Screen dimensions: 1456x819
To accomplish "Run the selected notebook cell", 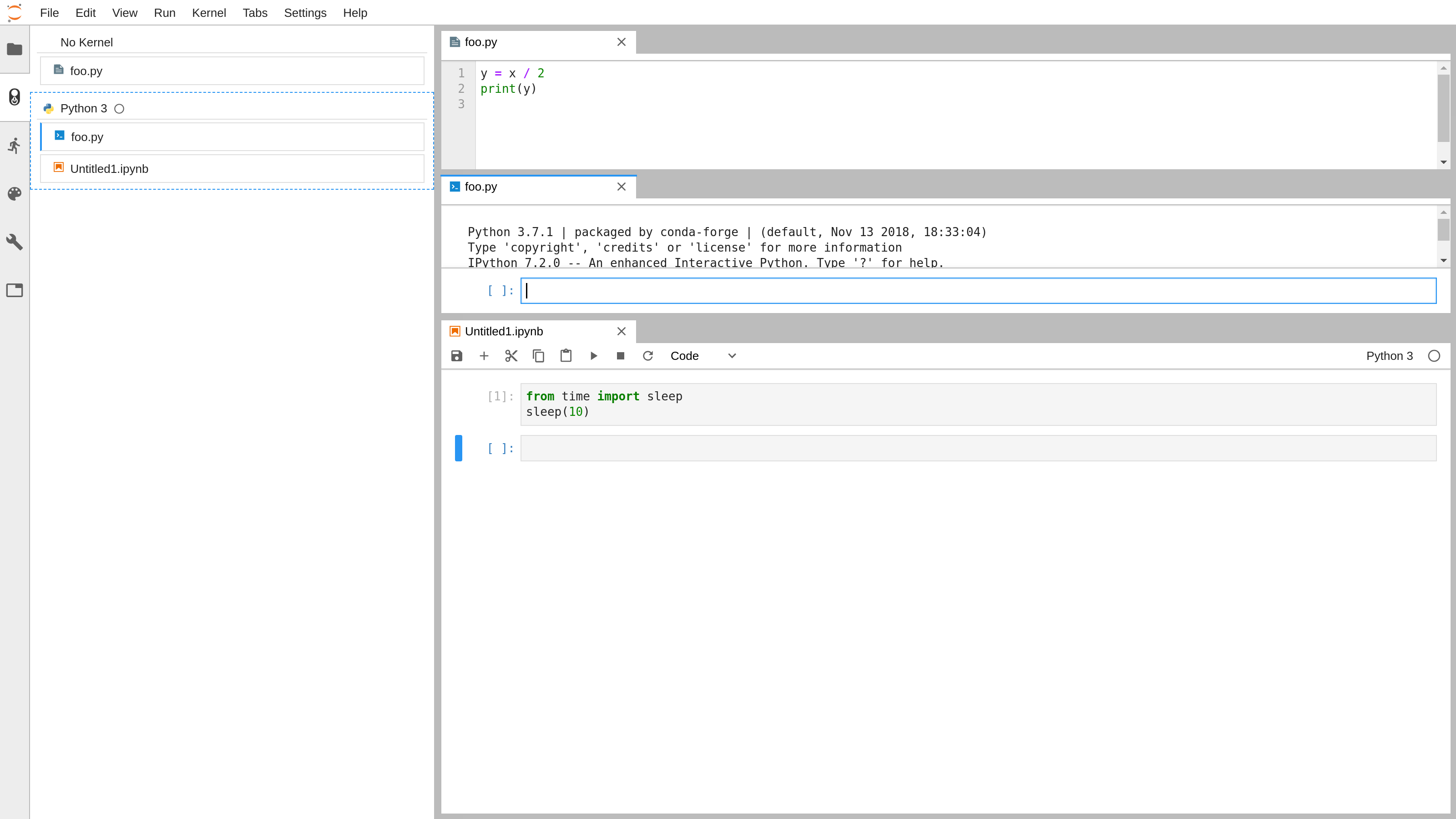I will [593, 355].
